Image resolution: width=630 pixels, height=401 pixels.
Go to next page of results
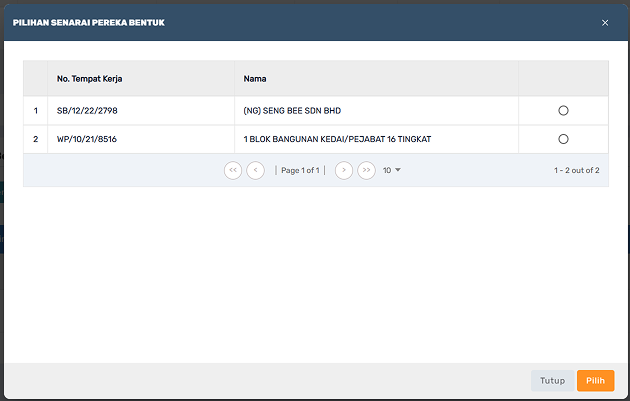click(x=344, y=170)
